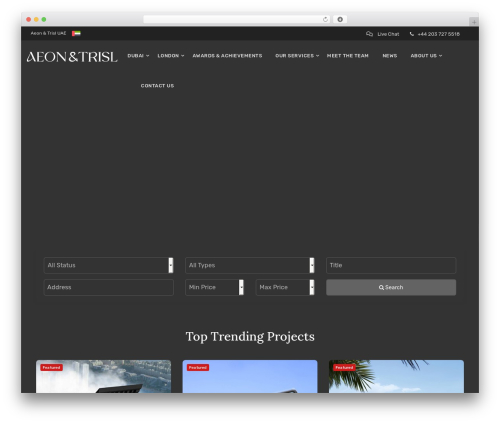
Task: Expand the Dubai menu
Action: pos(138,56)
